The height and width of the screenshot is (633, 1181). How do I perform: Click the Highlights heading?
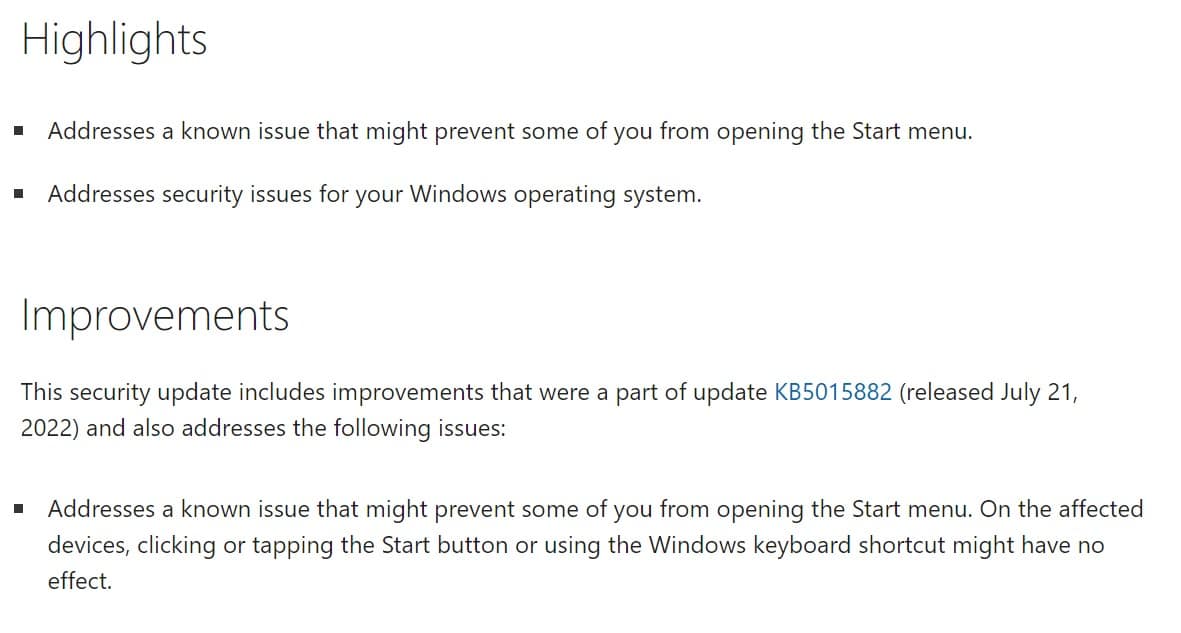[x=114, y=40]
